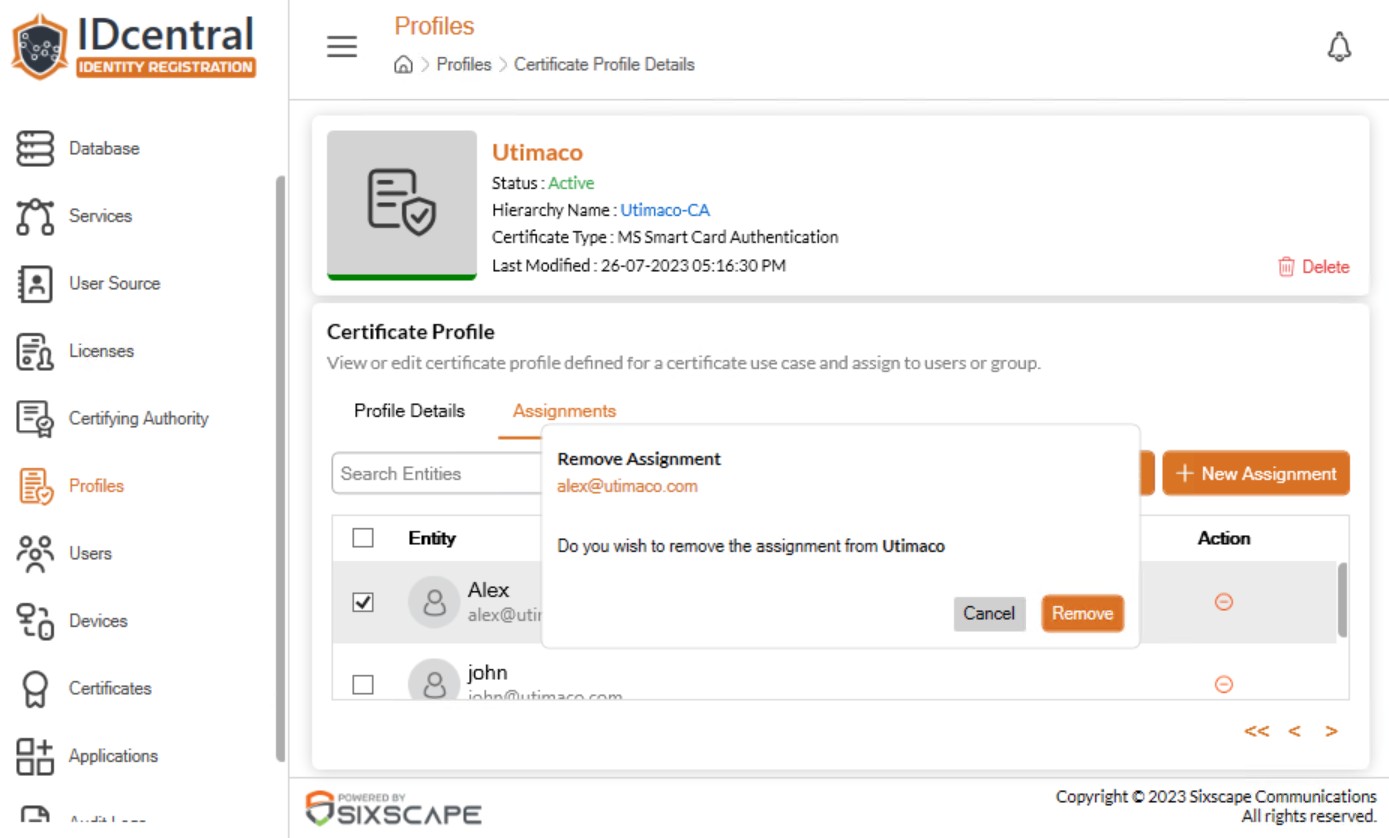Click the New Assignment button
1389x838 pixels.
tap(1256, 474)
